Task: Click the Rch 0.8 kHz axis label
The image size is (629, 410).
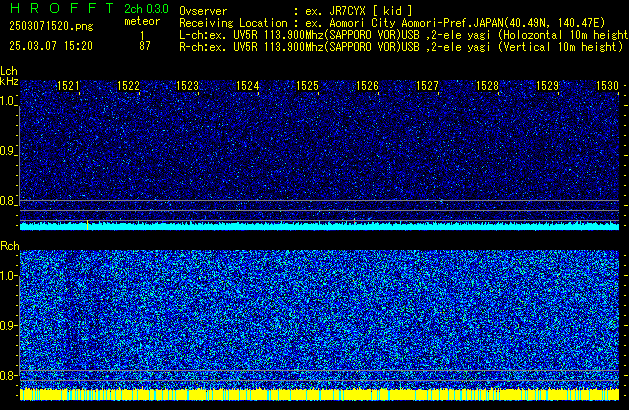Action: [x=7, y=375]
